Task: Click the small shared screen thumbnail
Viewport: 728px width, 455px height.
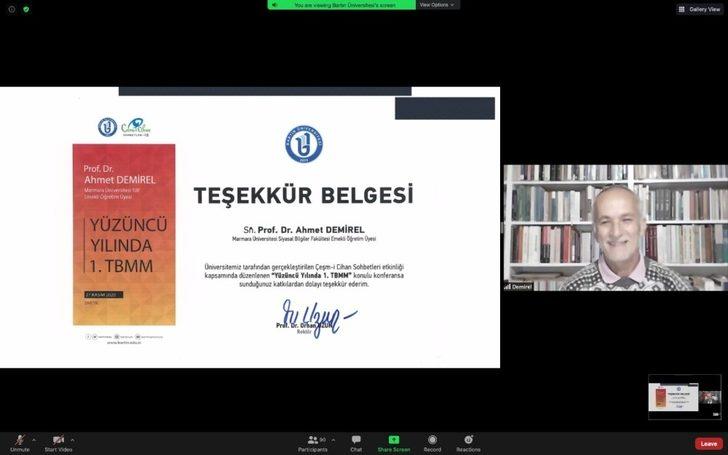Action: click(685, 397)
